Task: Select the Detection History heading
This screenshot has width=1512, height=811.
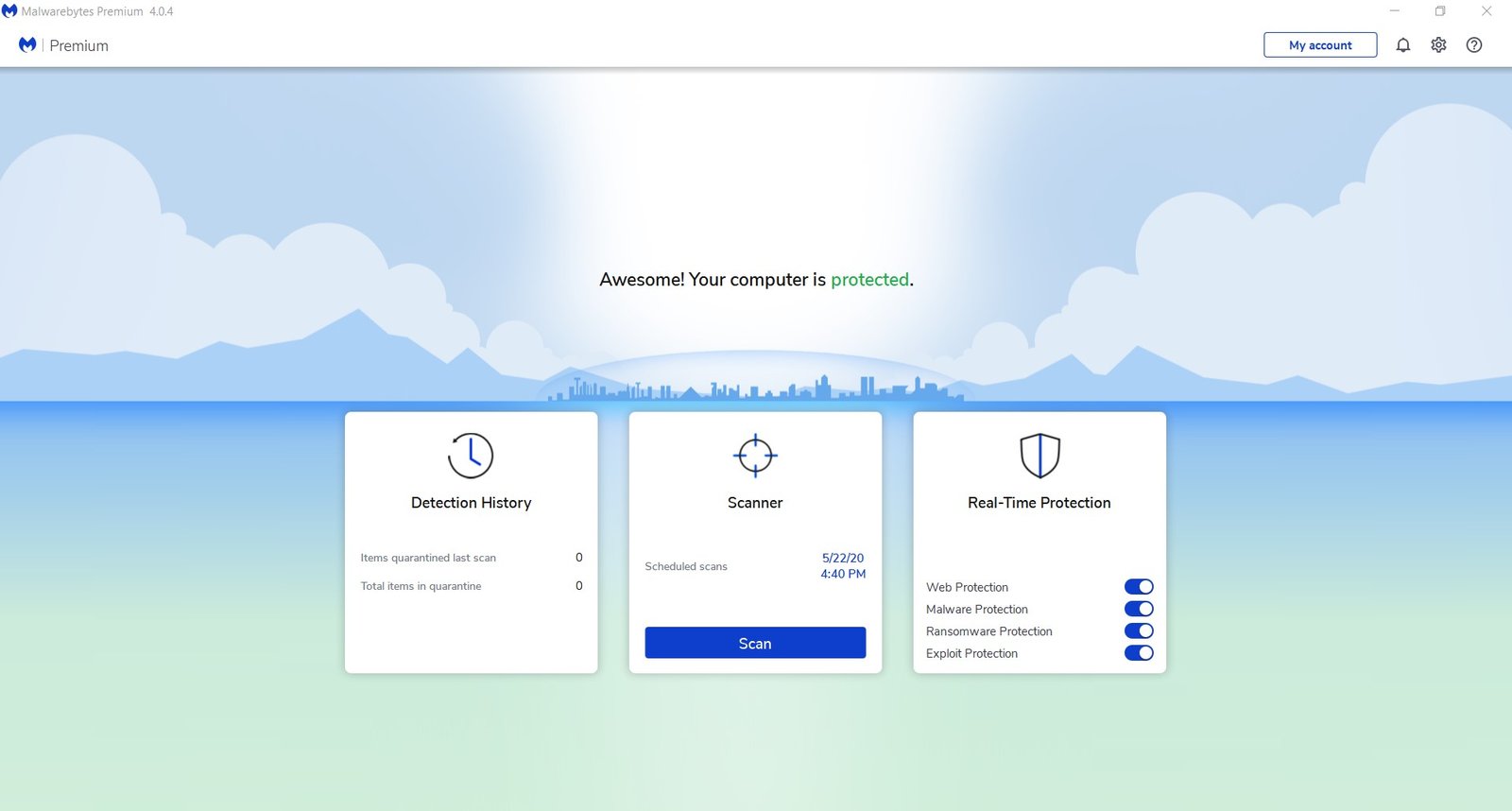Action: 471,503
